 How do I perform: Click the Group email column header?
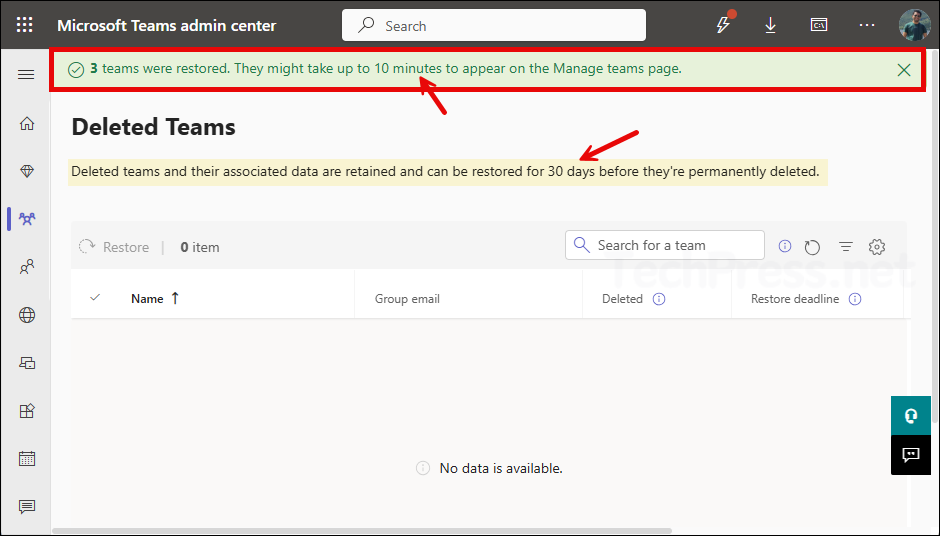point(407,299)
